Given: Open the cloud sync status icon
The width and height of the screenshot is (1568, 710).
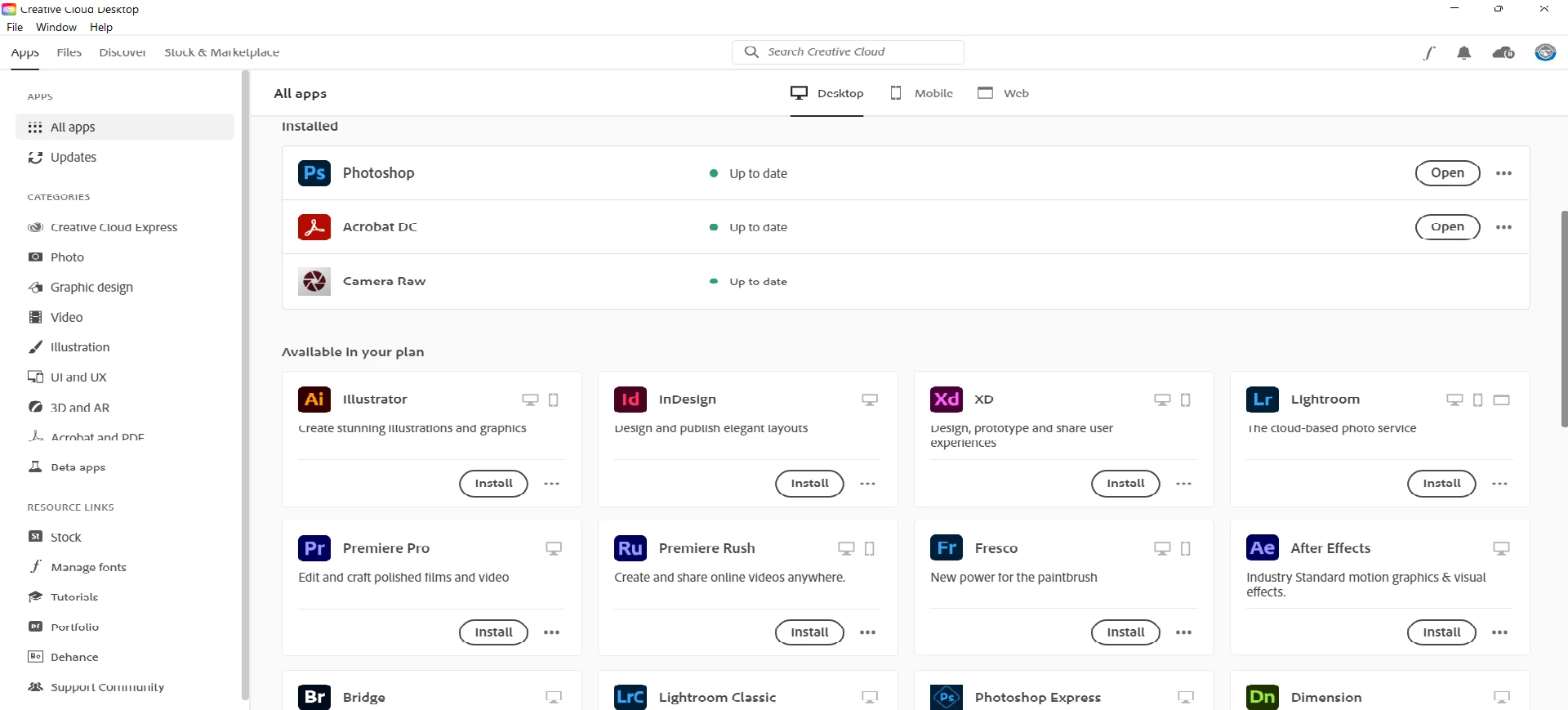Looking at the screenshot, I should pyautogui.click(x=1503, y=53).
